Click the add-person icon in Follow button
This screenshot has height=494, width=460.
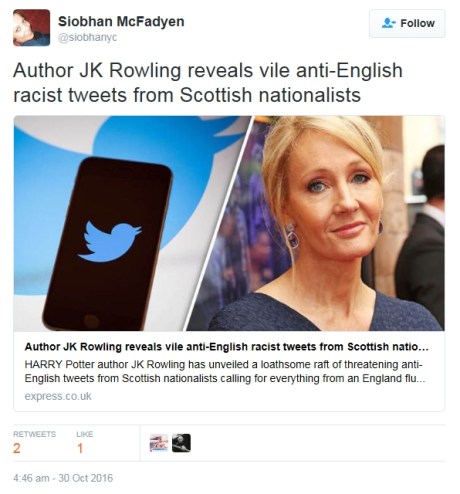point(388,23)
